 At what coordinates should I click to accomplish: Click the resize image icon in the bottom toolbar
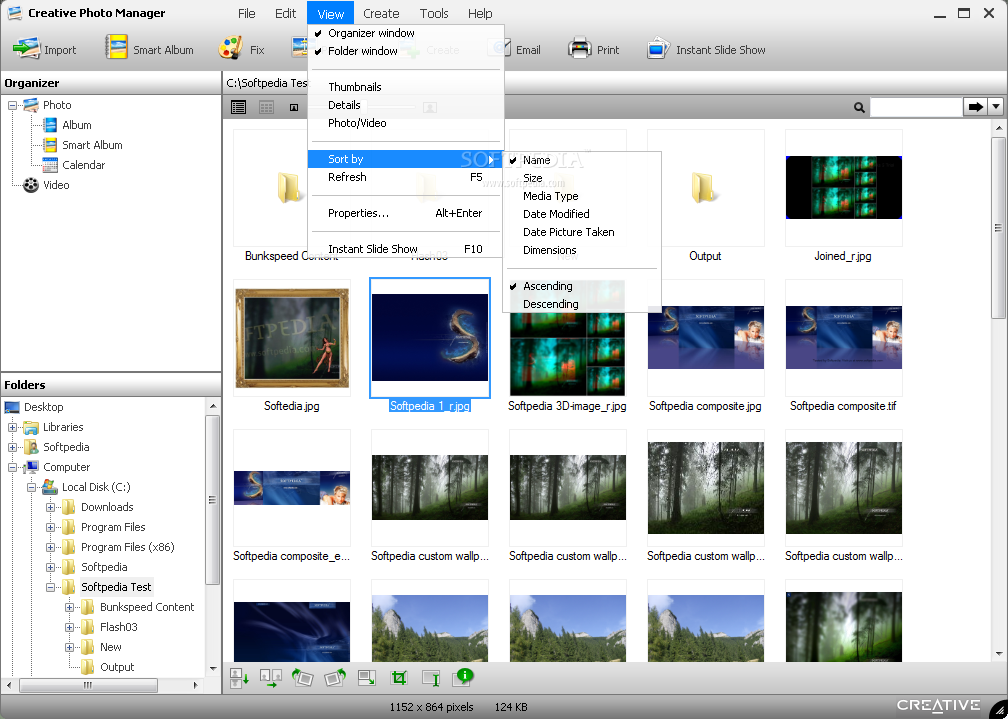pyautogui.click(x=367, y=678)
